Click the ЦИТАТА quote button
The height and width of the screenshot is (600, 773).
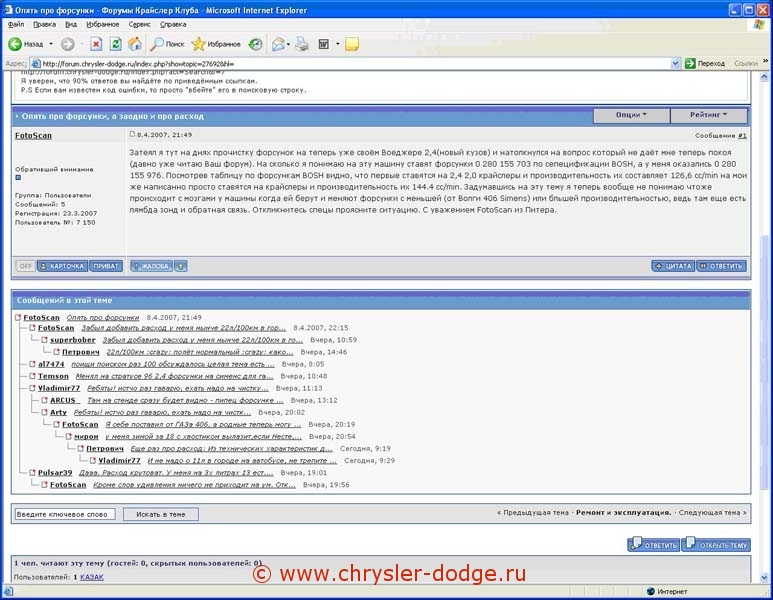click(x=673, y=266)
